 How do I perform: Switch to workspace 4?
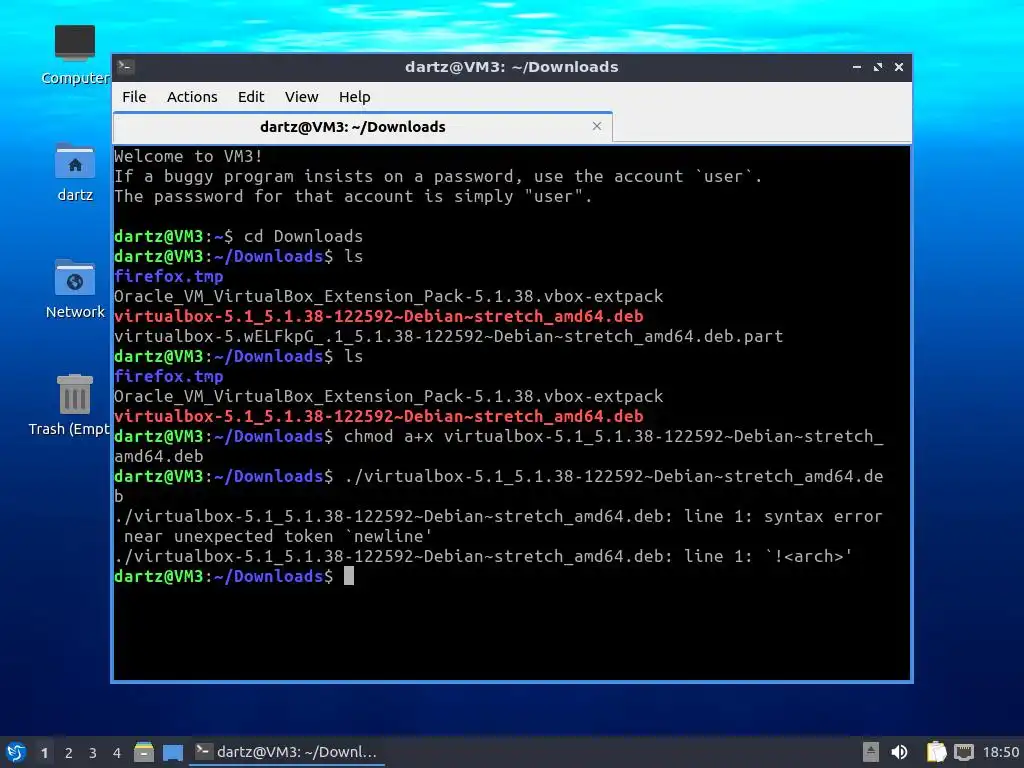(117, 753)
